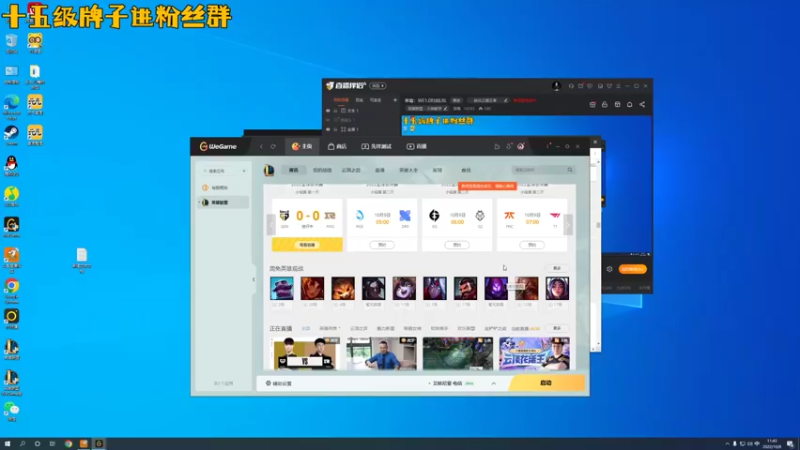Click the microphone icon in streaming window
This screenshot has width=800, height=450.
click(x=556, y=86)
